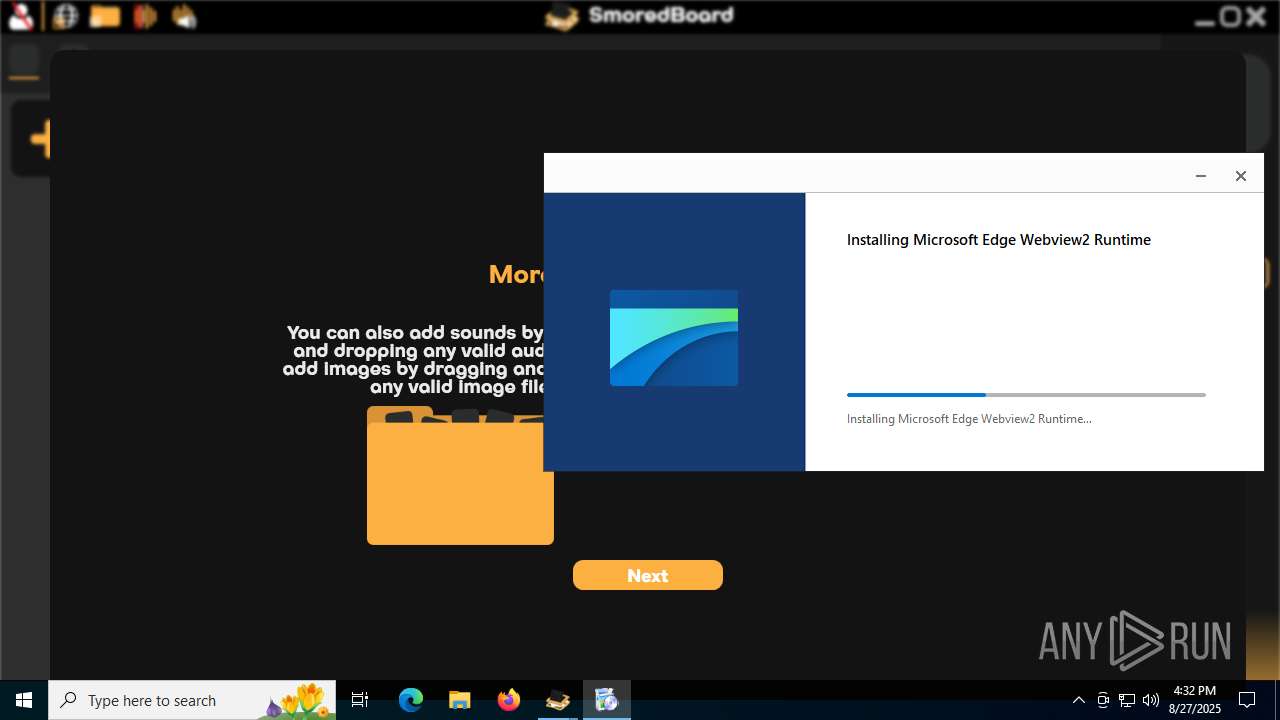This screenshot has height=720, width=1280.
Task: Close the SmoredBoard window
Action: pyautogui.click(x=1256, y=17)
